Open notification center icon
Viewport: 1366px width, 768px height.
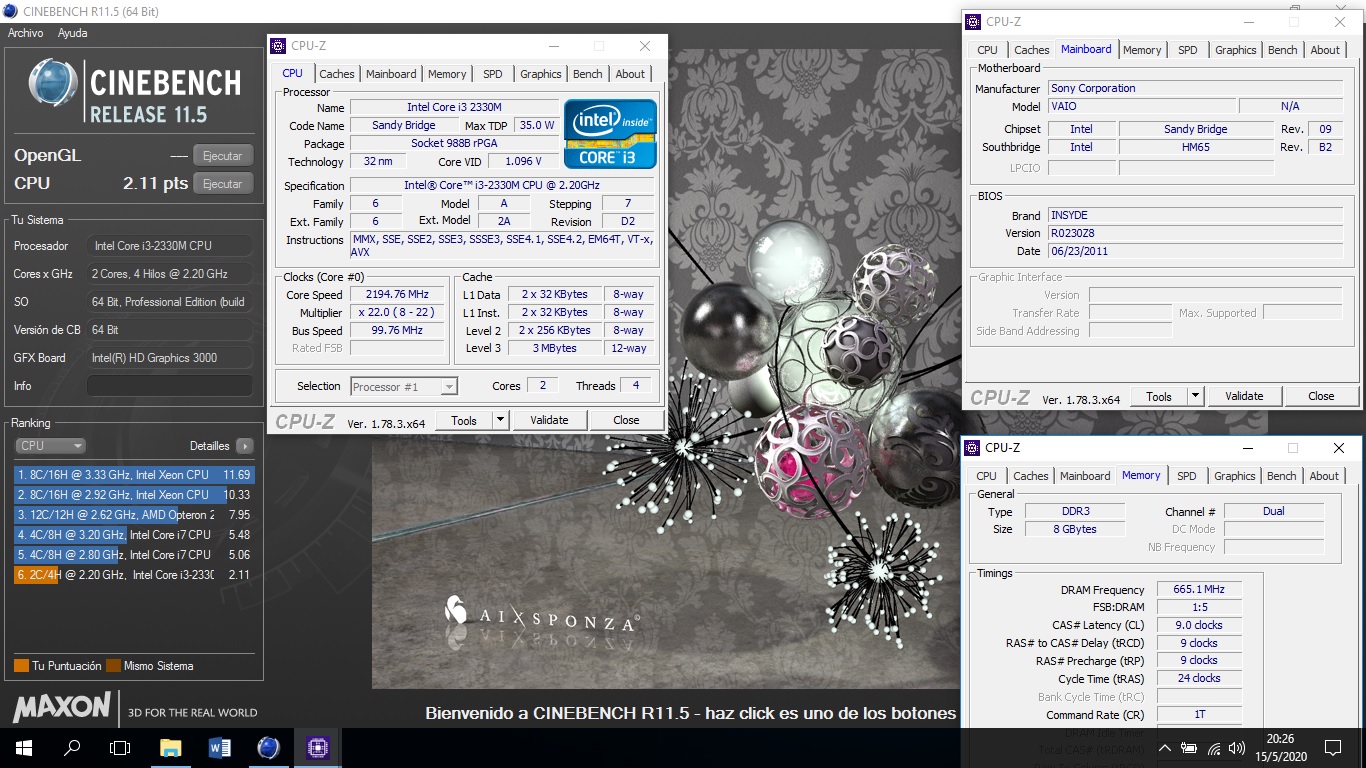click(1333, 748)
